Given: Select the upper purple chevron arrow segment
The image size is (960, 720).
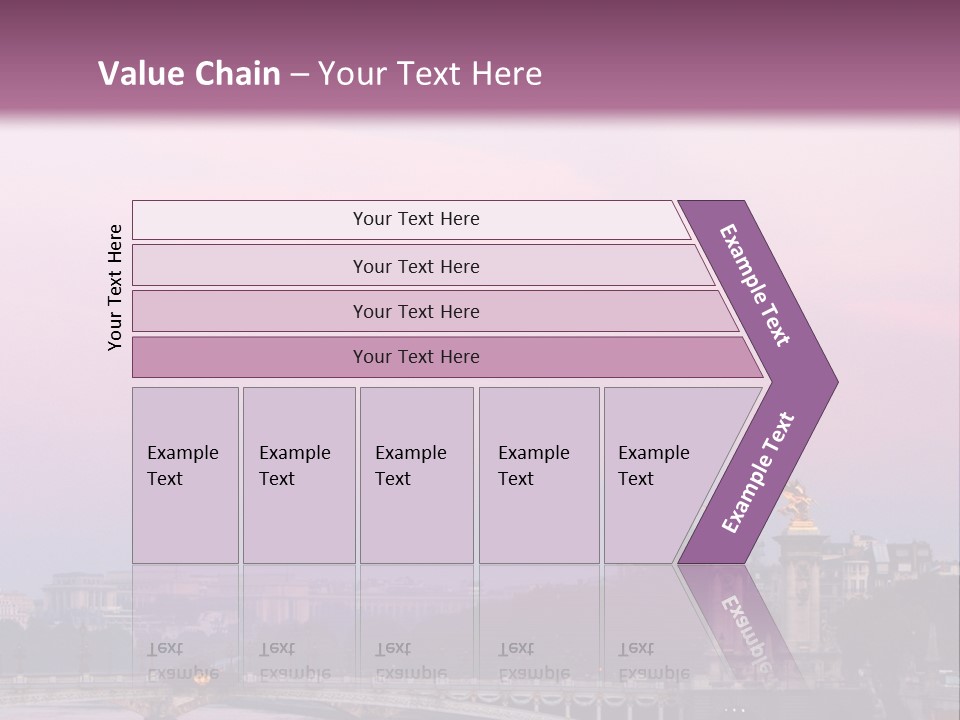Looking at the screenshot, I should tap(756, 285).
